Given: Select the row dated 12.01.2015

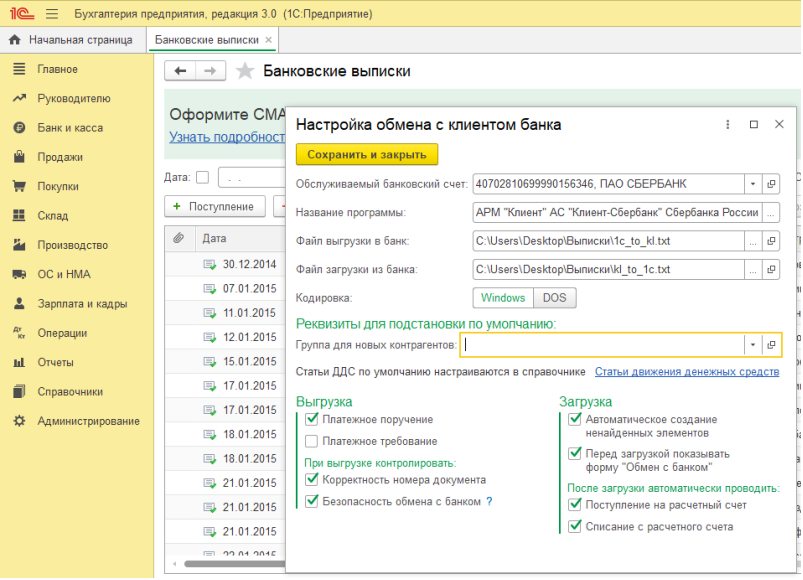Looking at the screenshot, I should [225, 338].
